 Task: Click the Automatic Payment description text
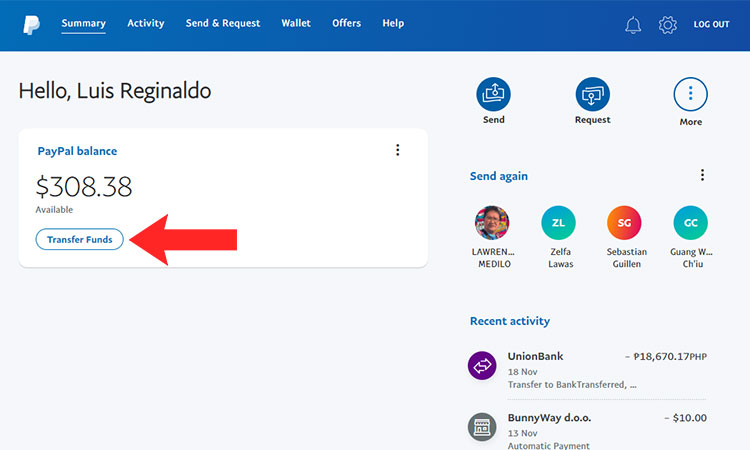(549, 445)
